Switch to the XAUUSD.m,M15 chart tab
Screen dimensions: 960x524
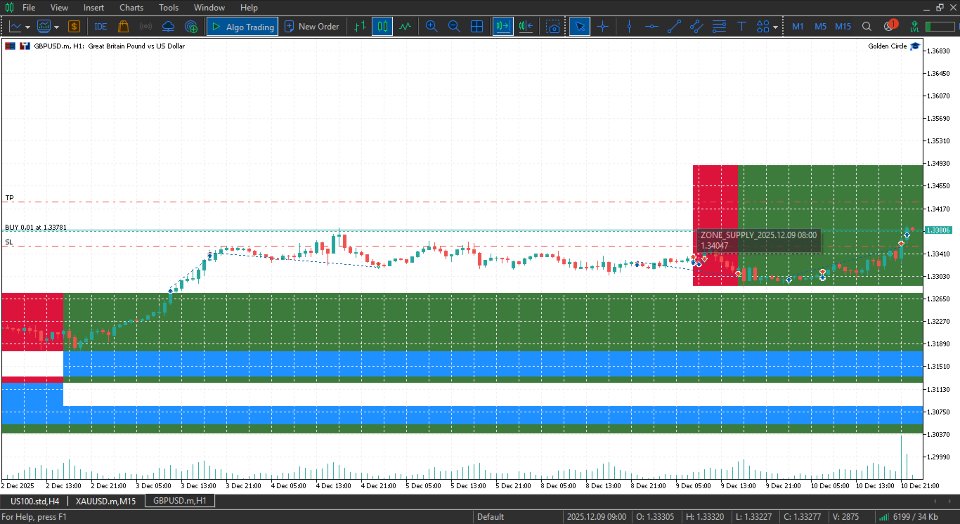pyautogui.click(x=105, y=501)
